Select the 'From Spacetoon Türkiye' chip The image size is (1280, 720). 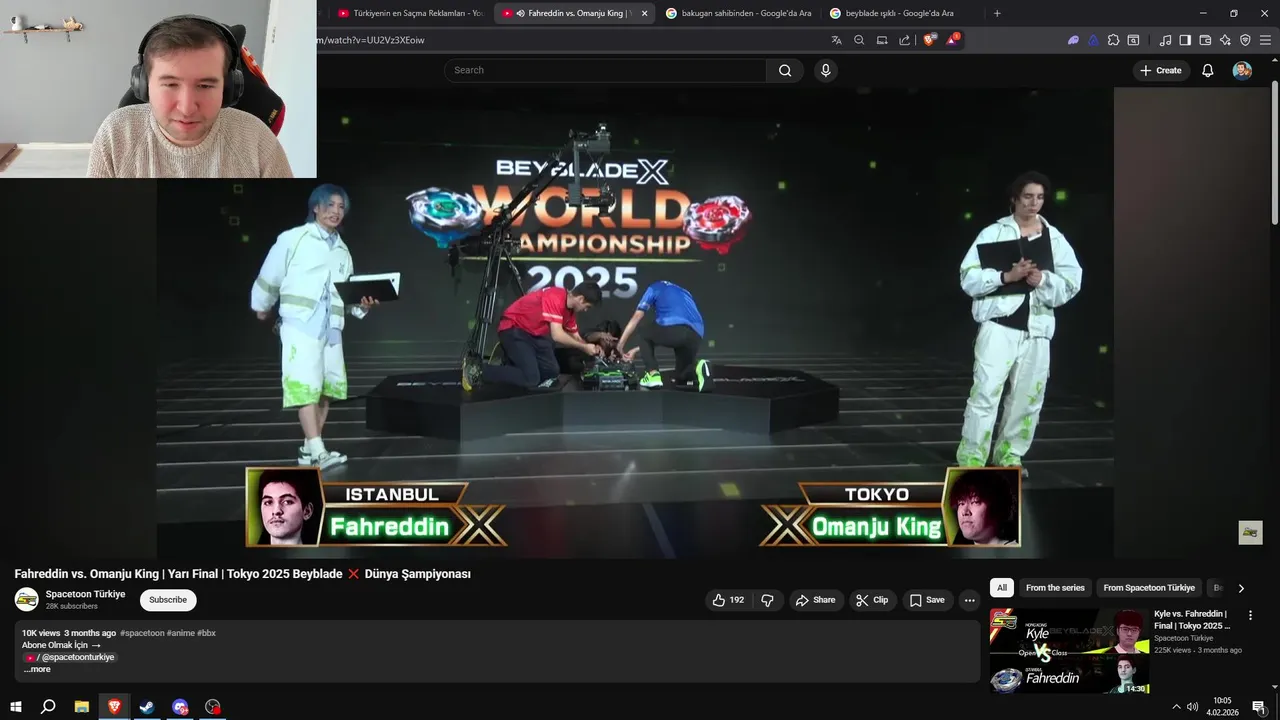(1149, 588)
